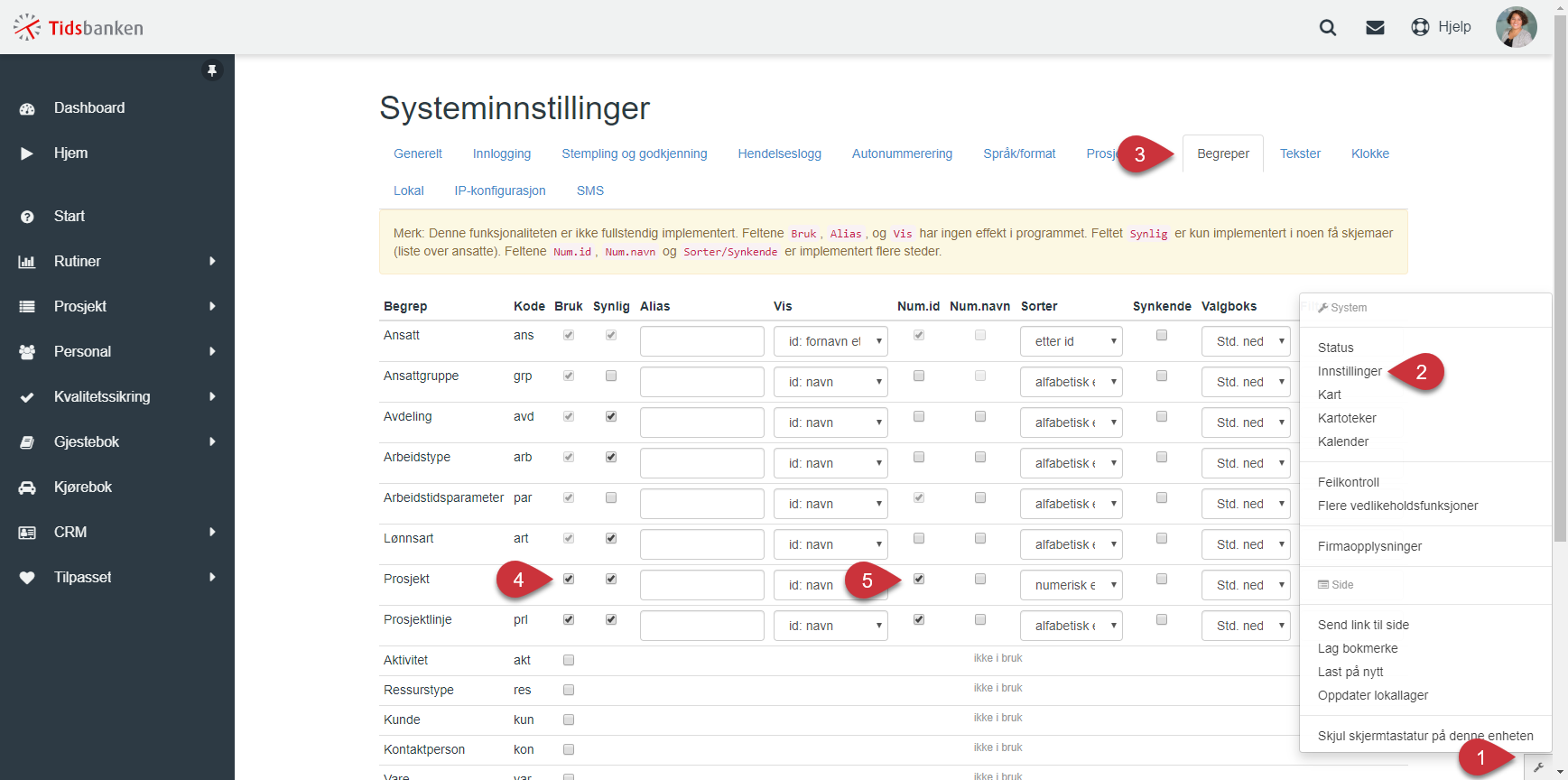
Task: Click the Dashboard gauge icon
Action: click(27, 108)
